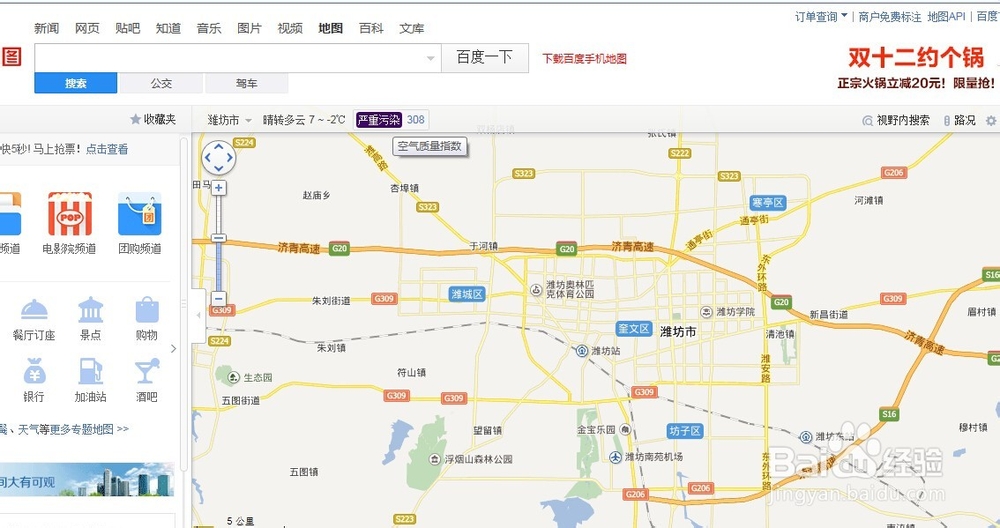
Task: Open the 电影院频道 cinema icon
Action: tap(70, 214)
